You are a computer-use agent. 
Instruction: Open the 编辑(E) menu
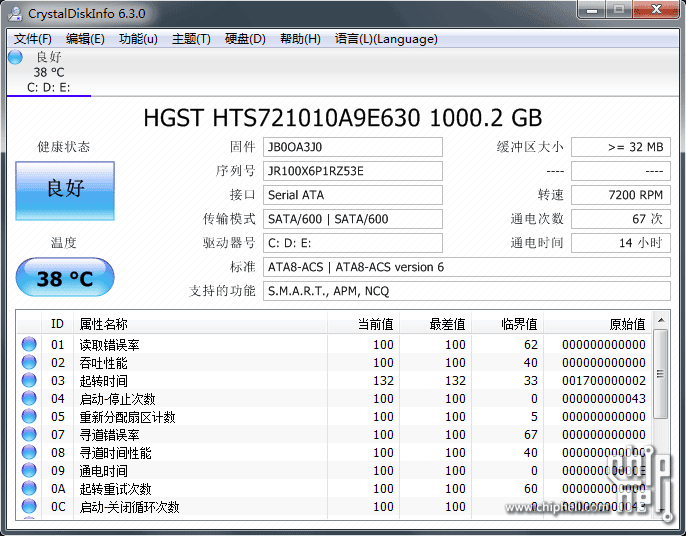click(85, 39)
